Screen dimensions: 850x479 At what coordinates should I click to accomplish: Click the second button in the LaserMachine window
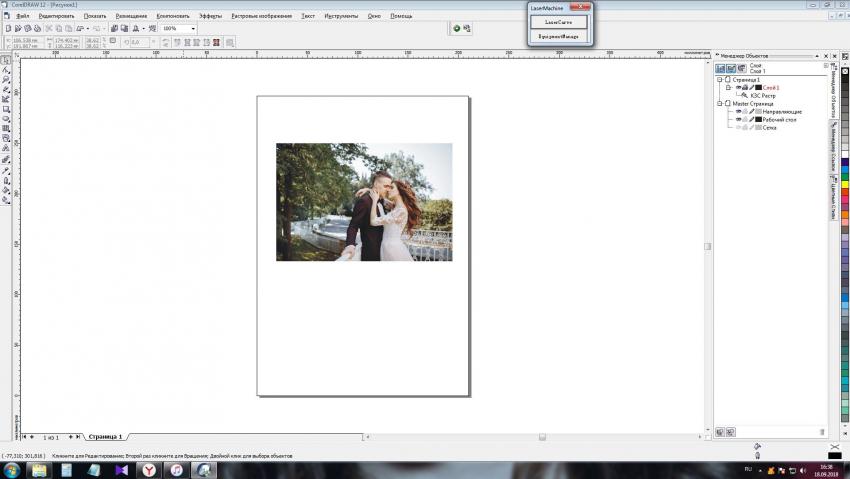[559, 36]
